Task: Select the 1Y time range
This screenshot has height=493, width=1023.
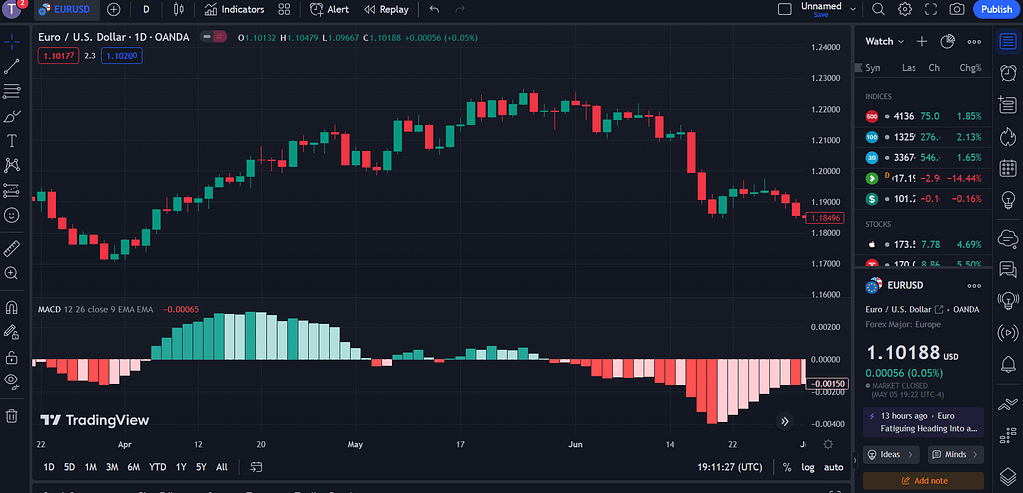Action: 181,467
